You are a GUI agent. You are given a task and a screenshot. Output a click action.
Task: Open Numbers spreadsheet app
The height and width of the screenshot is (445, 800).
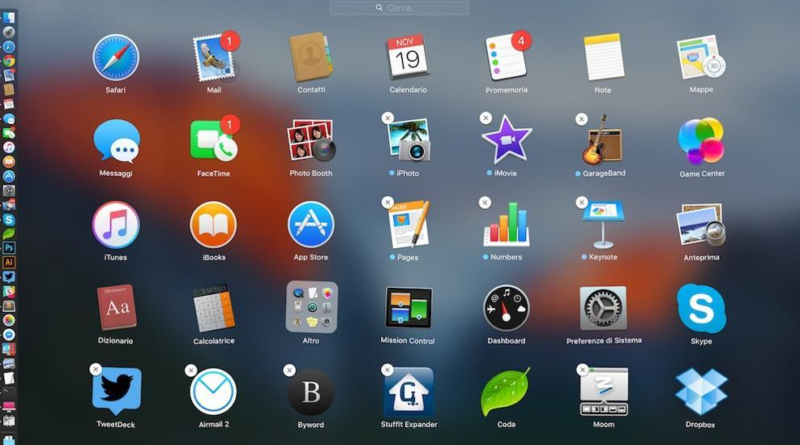tap(506, 225)
